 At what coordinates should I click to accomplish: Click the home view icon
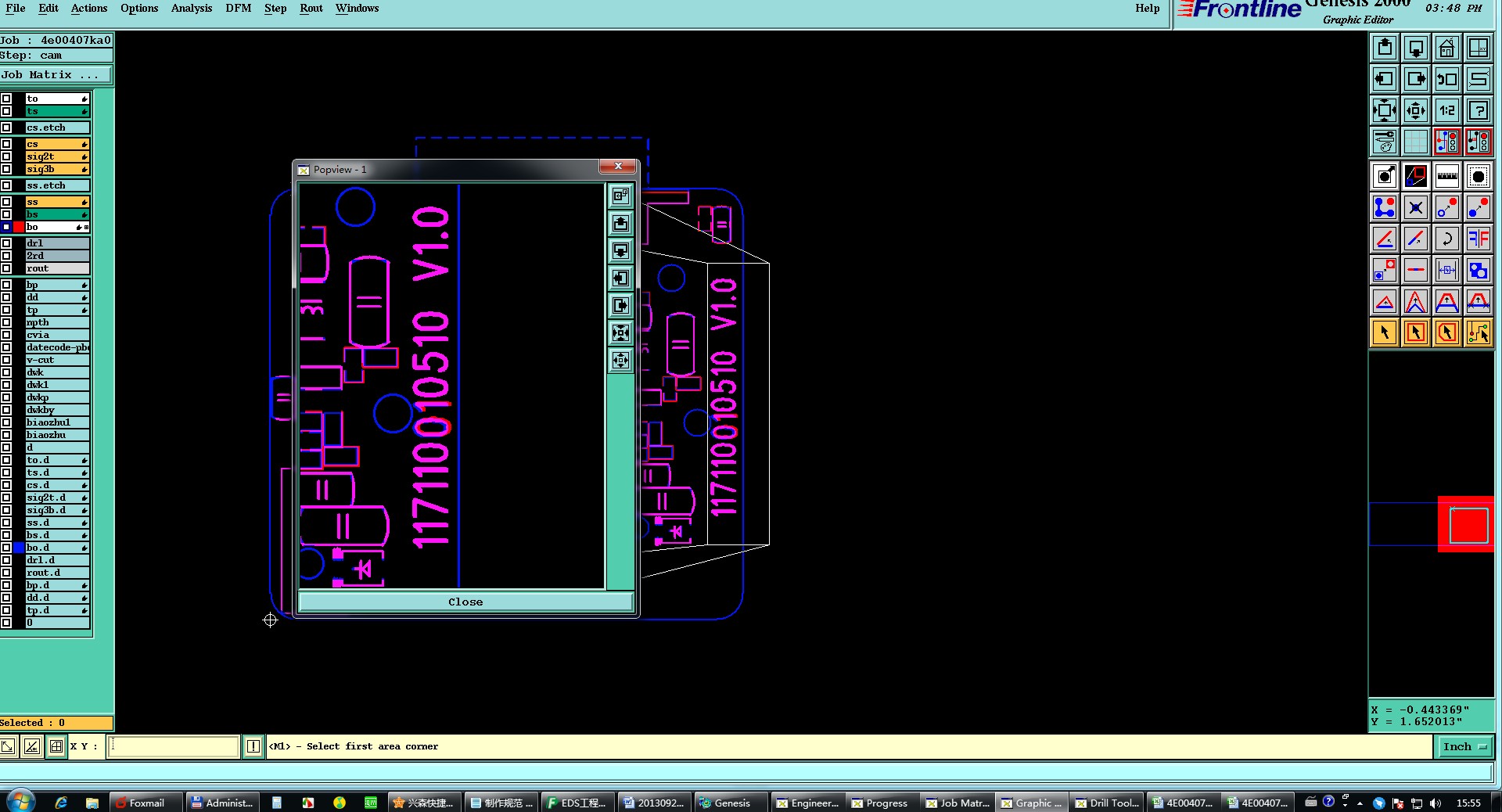pos(1447,49)
